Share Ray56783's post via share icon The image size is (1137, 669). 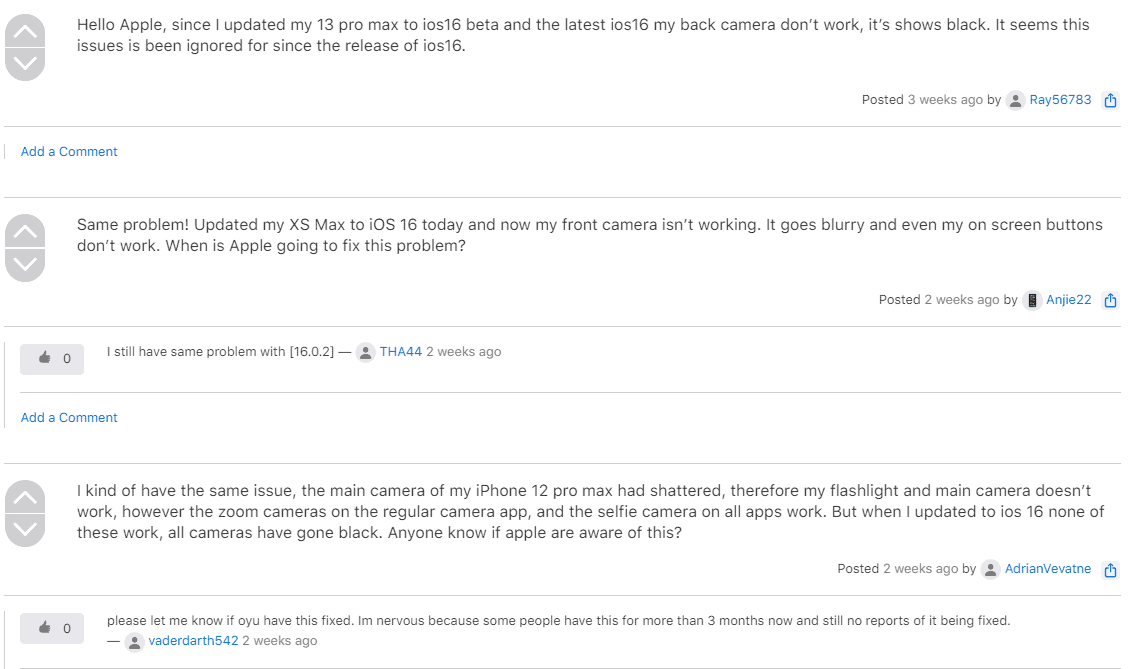(x=1110, y=100)
